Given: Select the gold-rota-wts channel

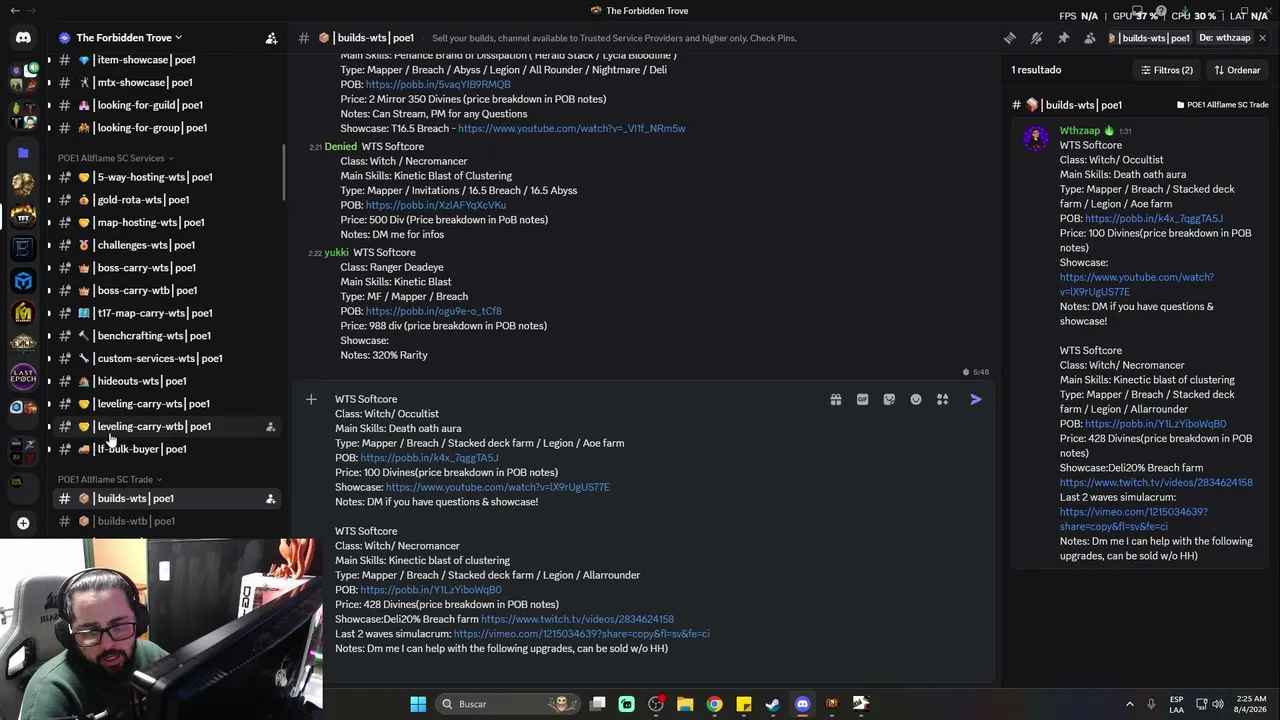Looking at the screenshot, I should tap(164, 200).
